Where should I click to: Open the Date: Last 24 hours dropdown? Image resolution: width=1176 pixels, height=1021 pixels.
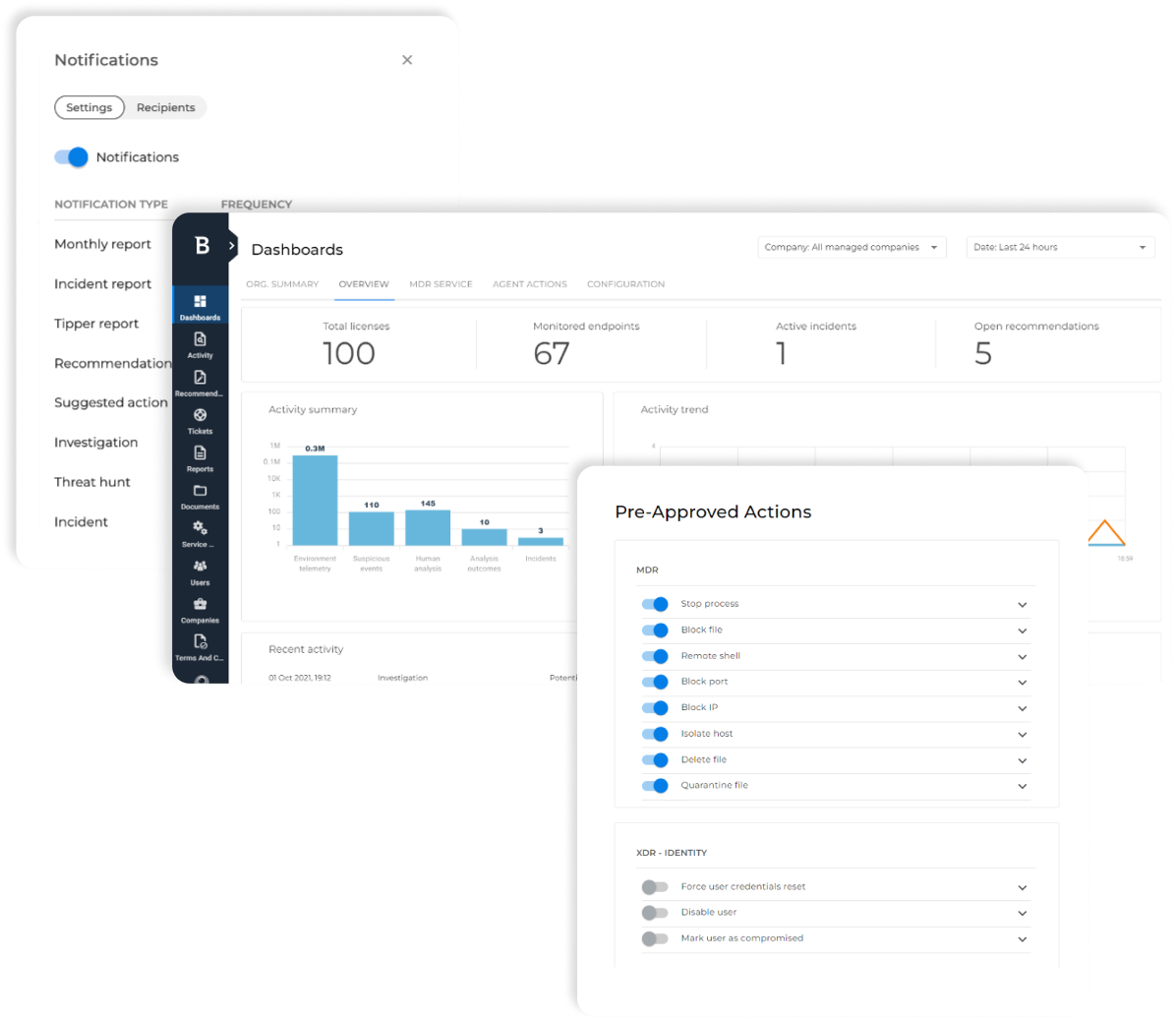pyautogui.click(x=1060, y=247)
